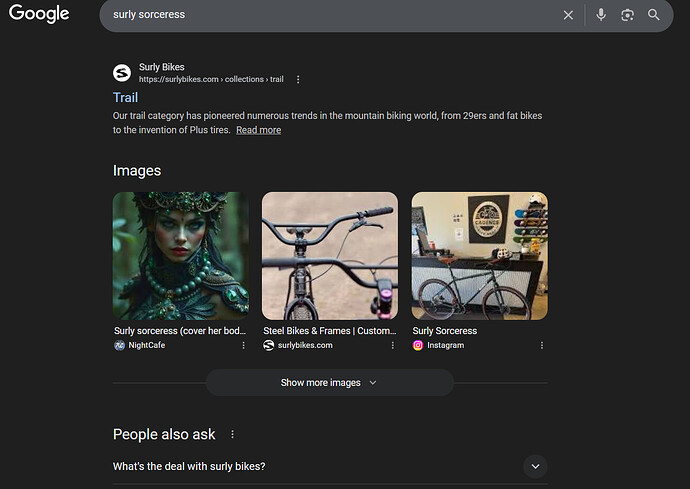Open Google Lens image search
Image resolution: width=690 pixels, height=489 pixels.
tap(627, 15)
